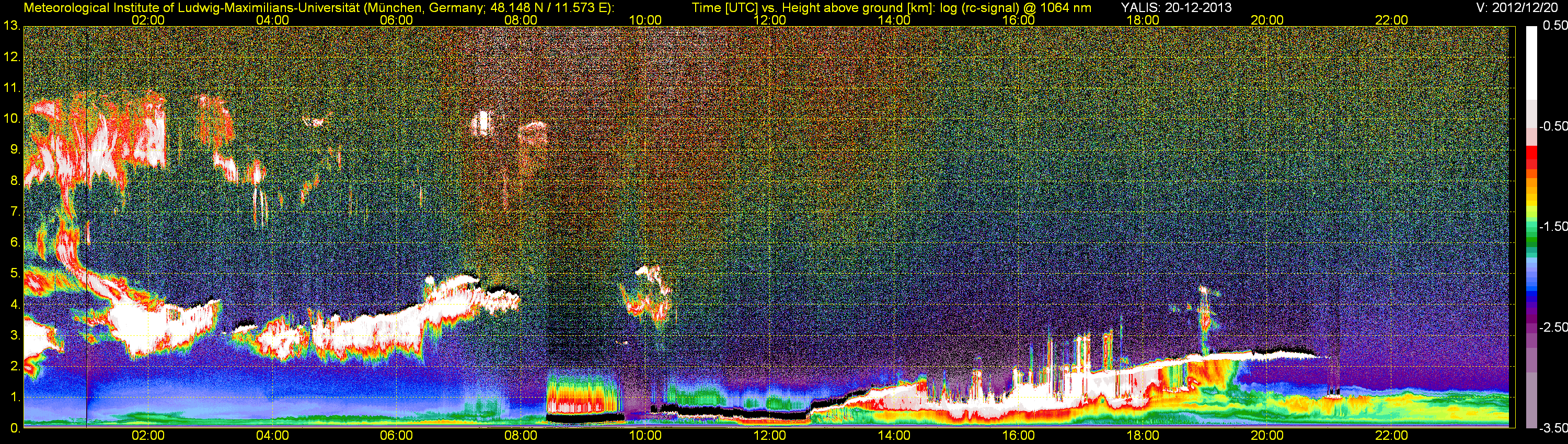The height and width of the screenshot is (444, 1568).
Task: Click the 16:00 tick label on the lower time axis
Action: [x=1018, y=436]
